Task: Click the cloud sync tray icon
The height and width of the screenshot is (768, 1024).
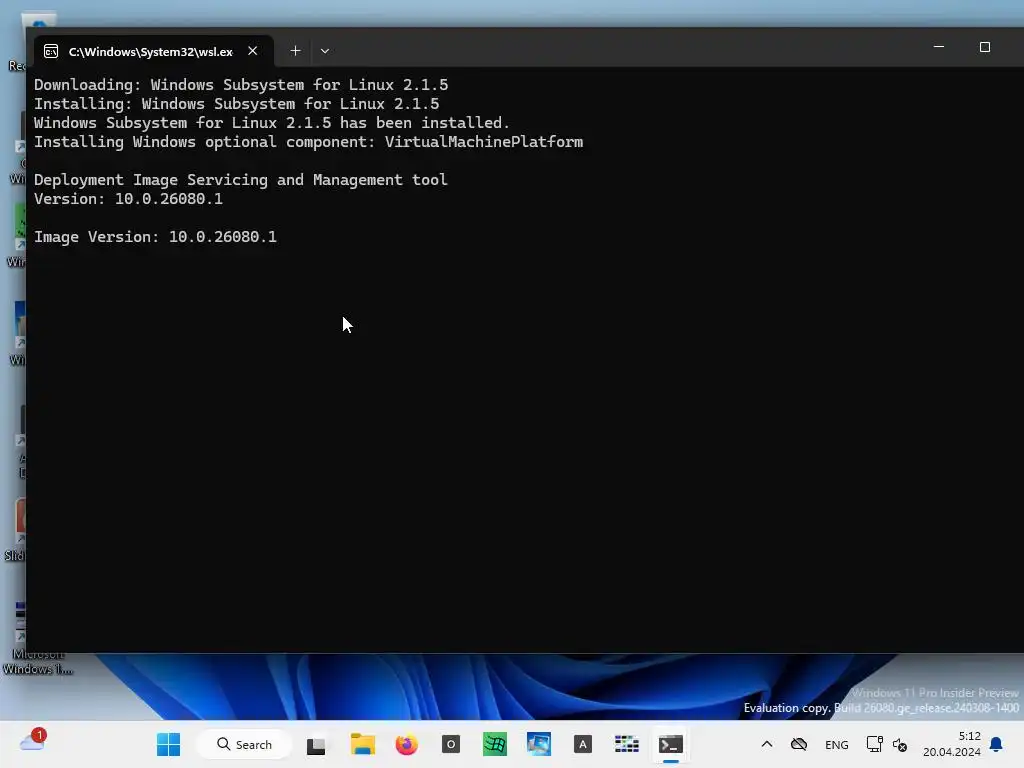Action: 799,744
